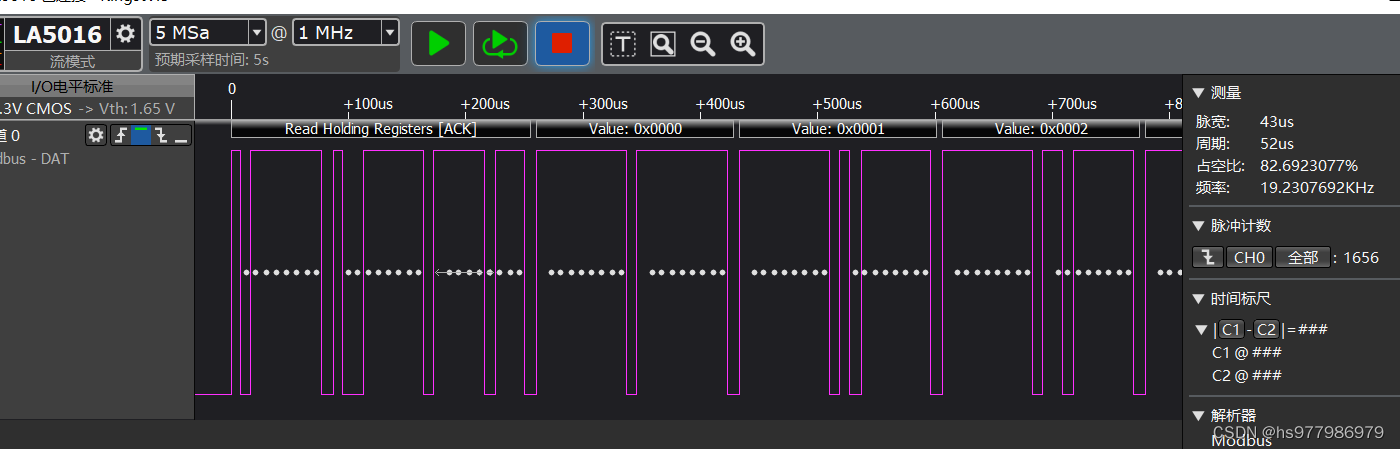
Task: Open LA5016 device settings gear
Action: coord(125,34)
